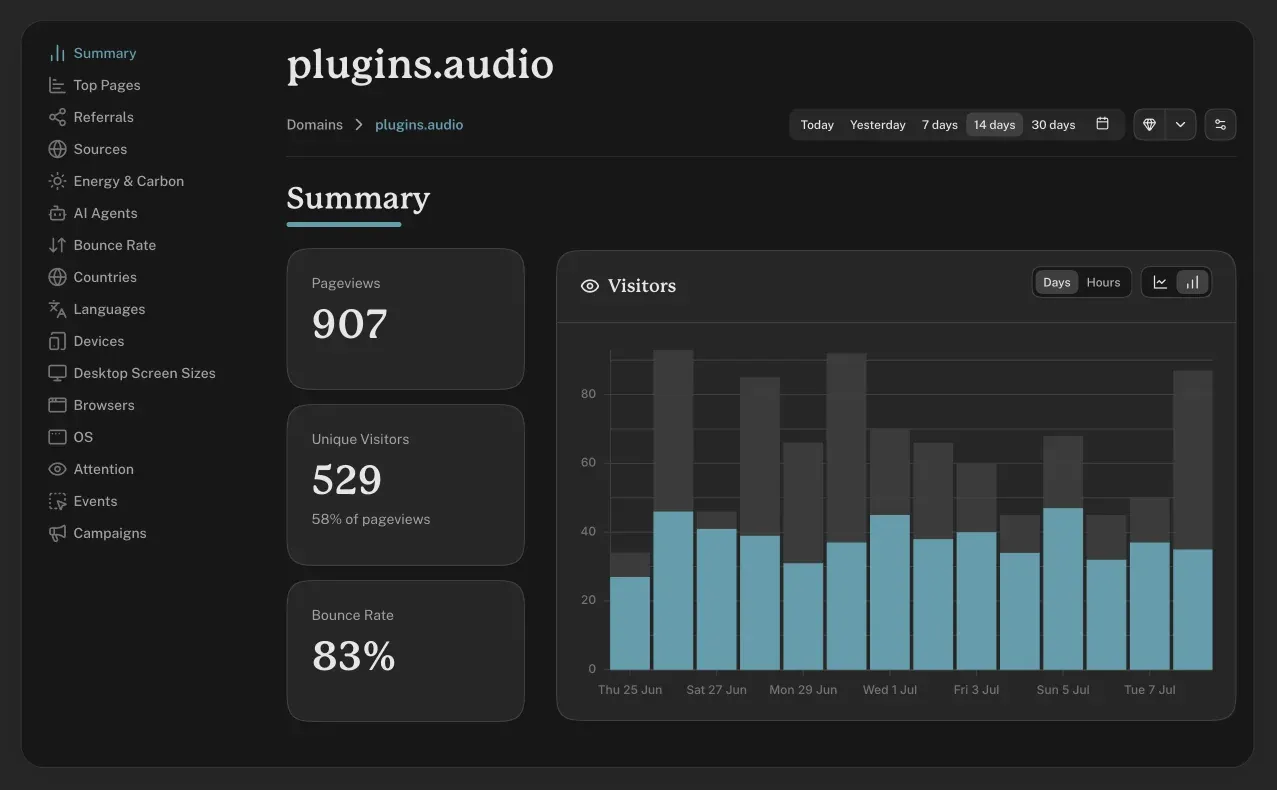Open the custom date calendar picker
This screenshot has height=790, width=1277.
1102,124
